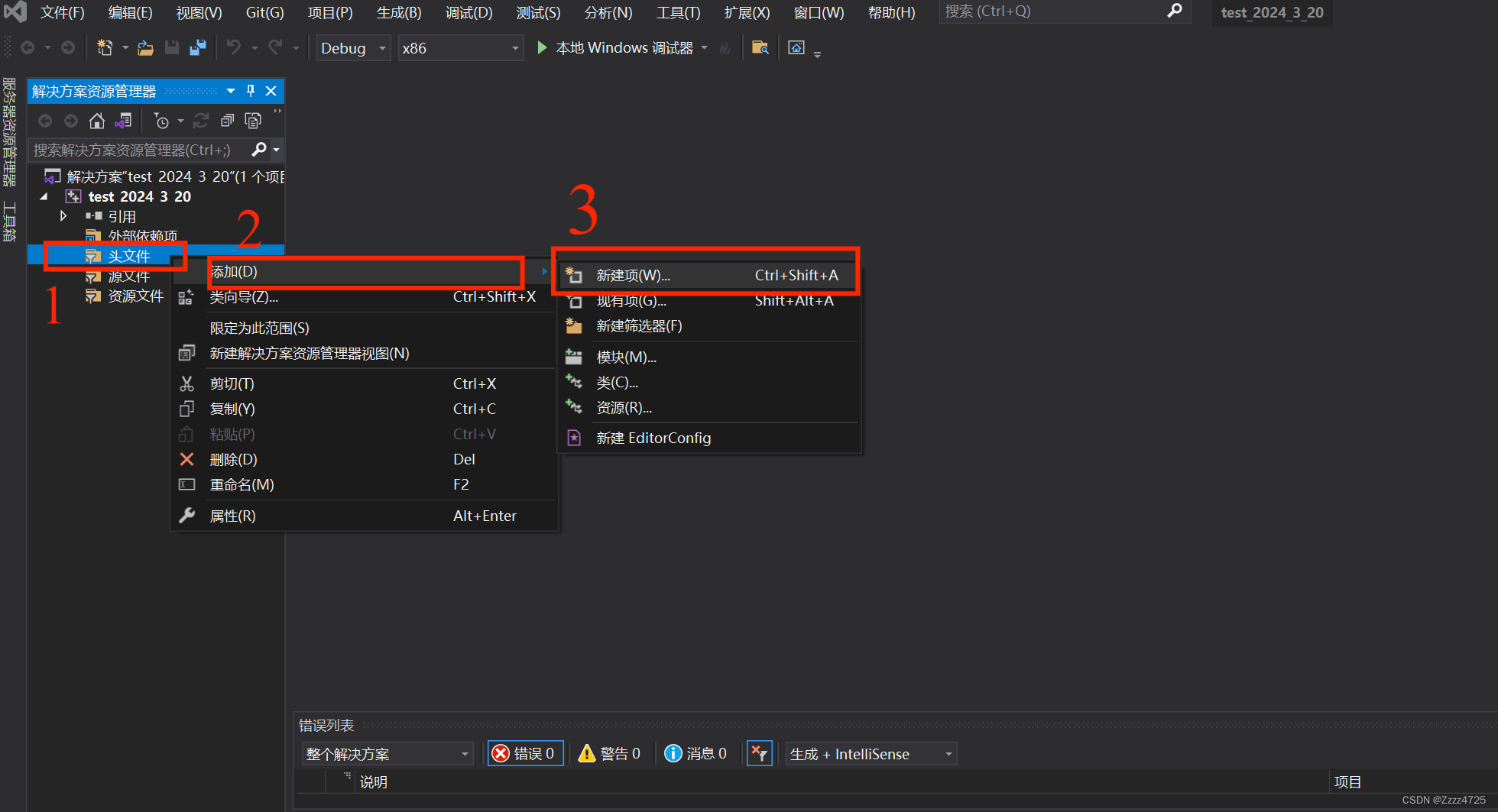Click the main toolbar's navigate back arrow
Screen dimensions: 1498x812
pos(28,47)
